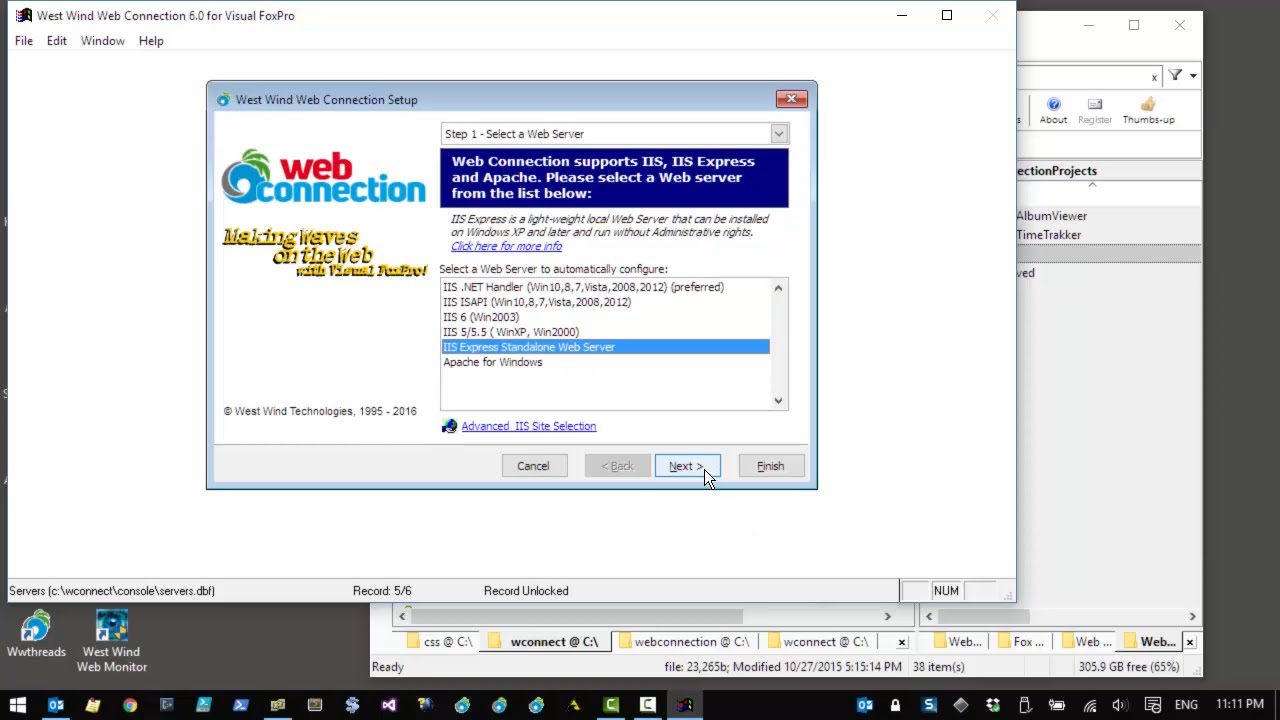Click the About icon in right window
The width and height of the screenshot is (1280, 720).
click(x=1053, y=110)
